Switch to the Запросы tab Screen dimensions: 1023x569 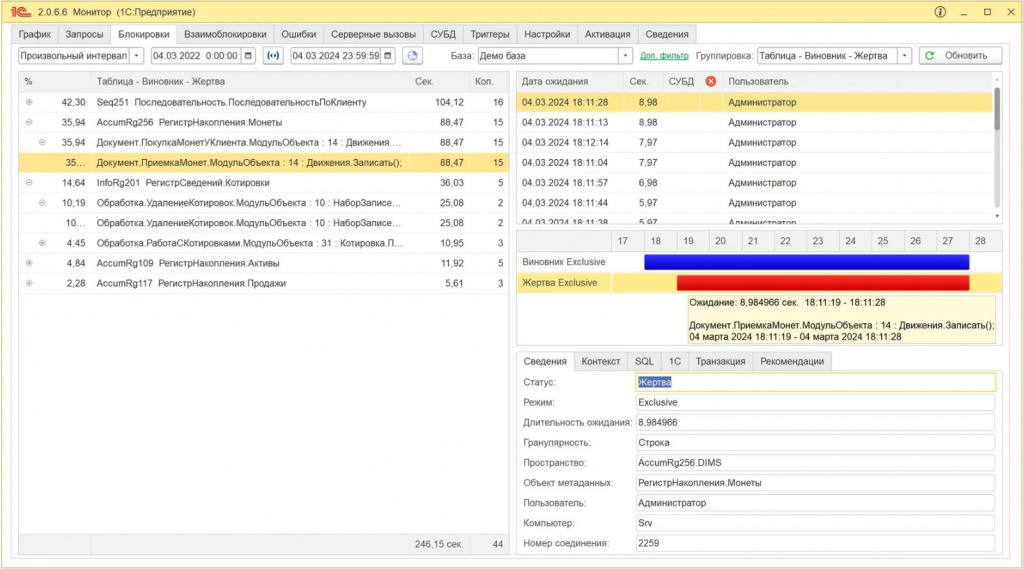[x=84, y=34]
